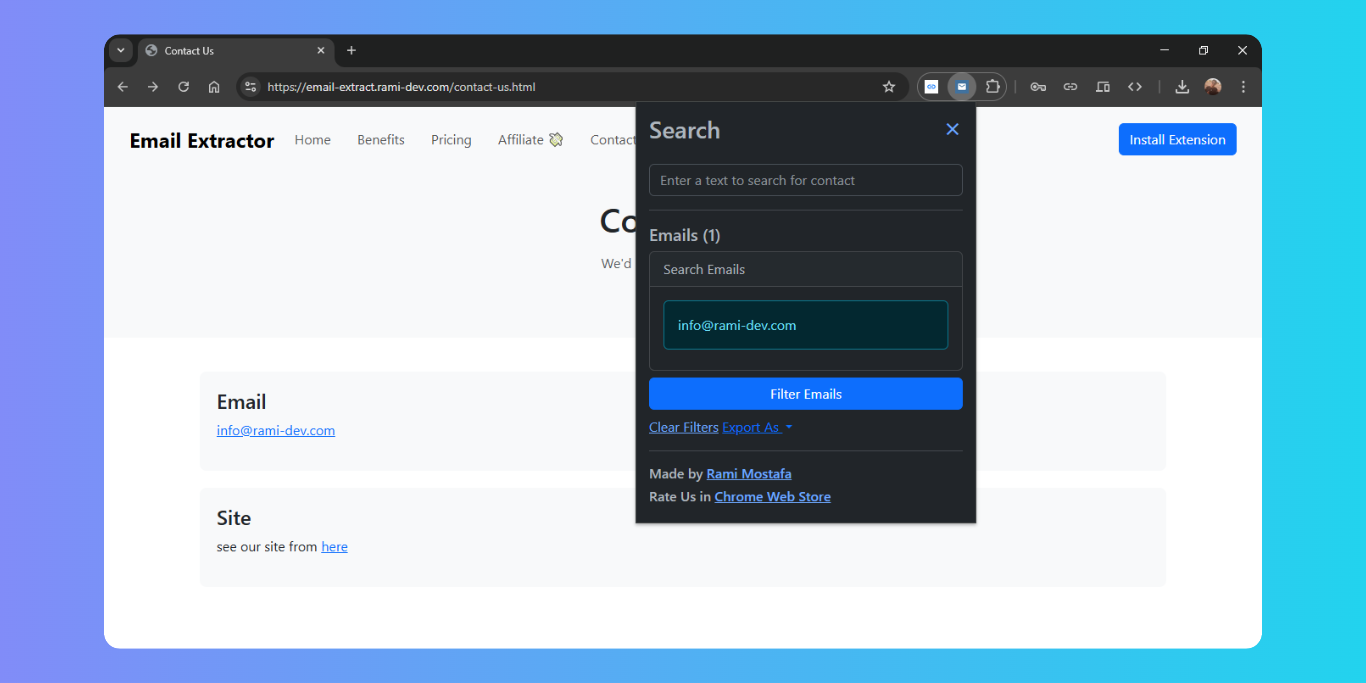Close the Contact Us browser tab
This screenshot has height=683, width=1366.
[321, 50]
